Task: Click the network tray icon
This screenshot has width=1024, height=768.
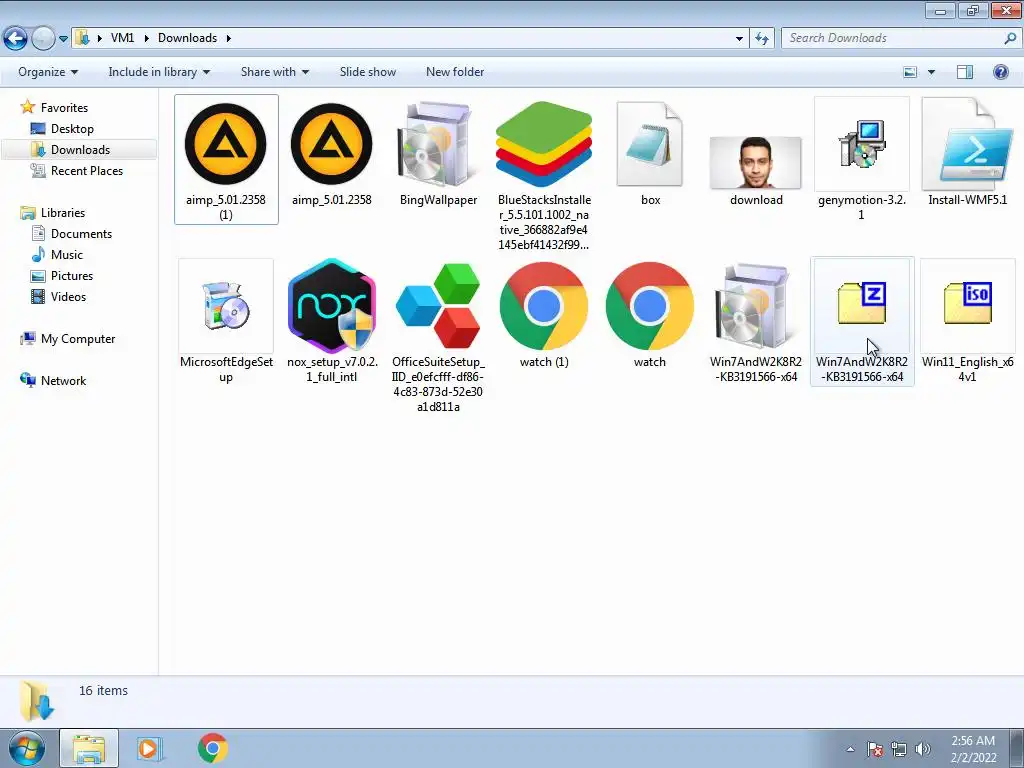Action: pos(899,749)
